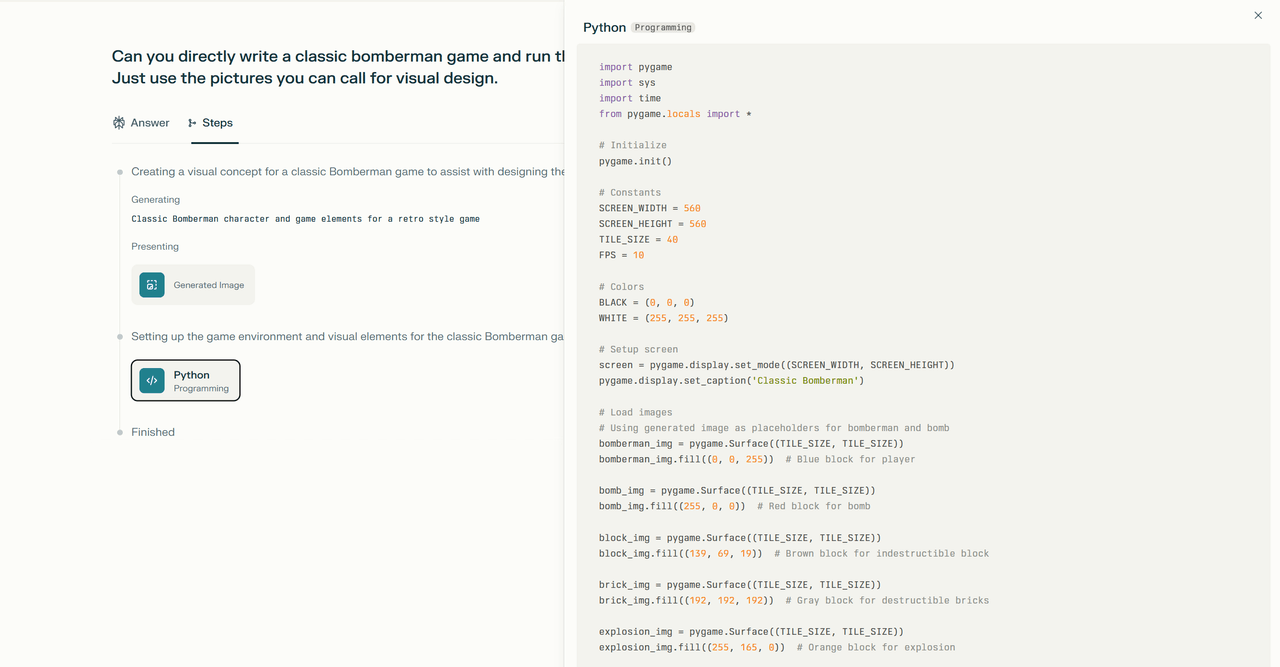Click the 'import pygame' code line
Image resolution: width=1280 pixels, height=667 pixels.
click(635, 67)
